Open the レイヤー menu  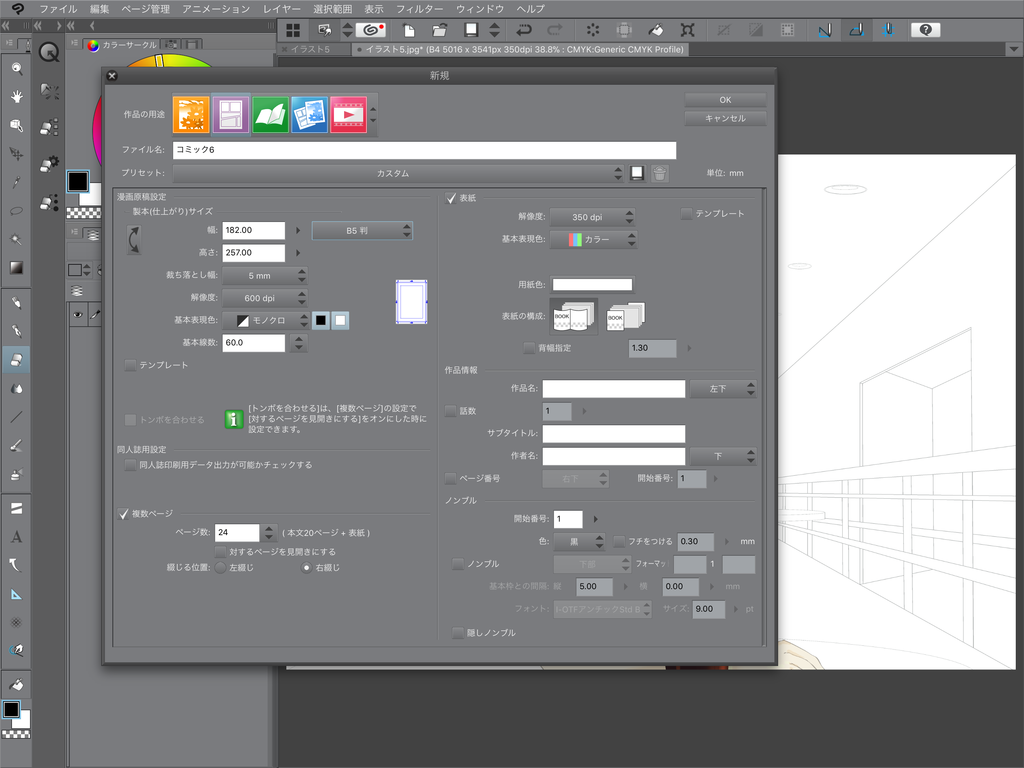[281, 9]
